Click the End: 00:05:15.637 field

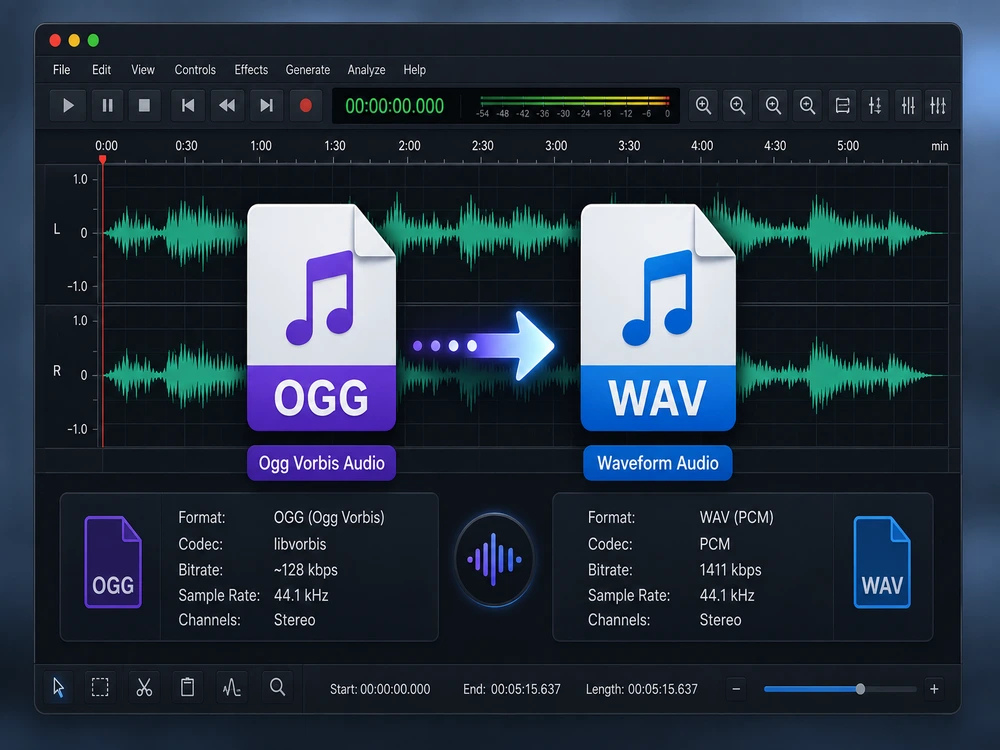511,689
